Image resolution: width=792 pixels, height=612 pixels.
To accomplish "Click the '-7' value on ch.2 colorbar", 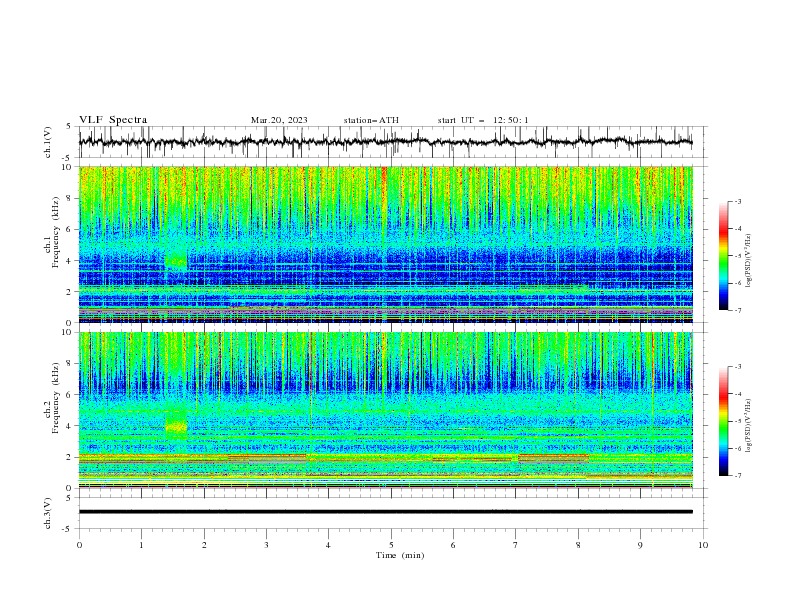I will (737, 476).
